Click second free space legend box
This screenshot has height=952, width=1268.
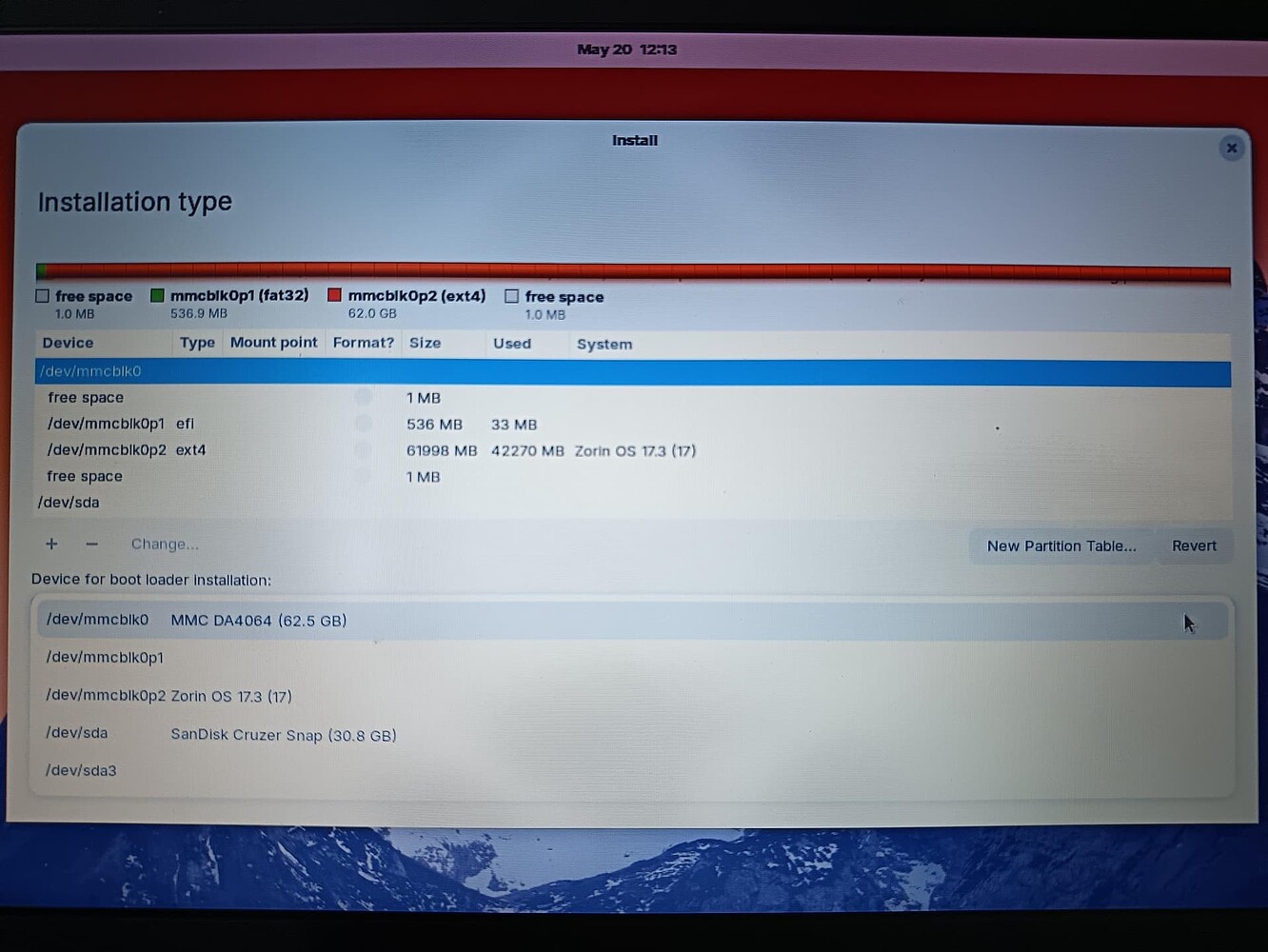coord(512,297)
